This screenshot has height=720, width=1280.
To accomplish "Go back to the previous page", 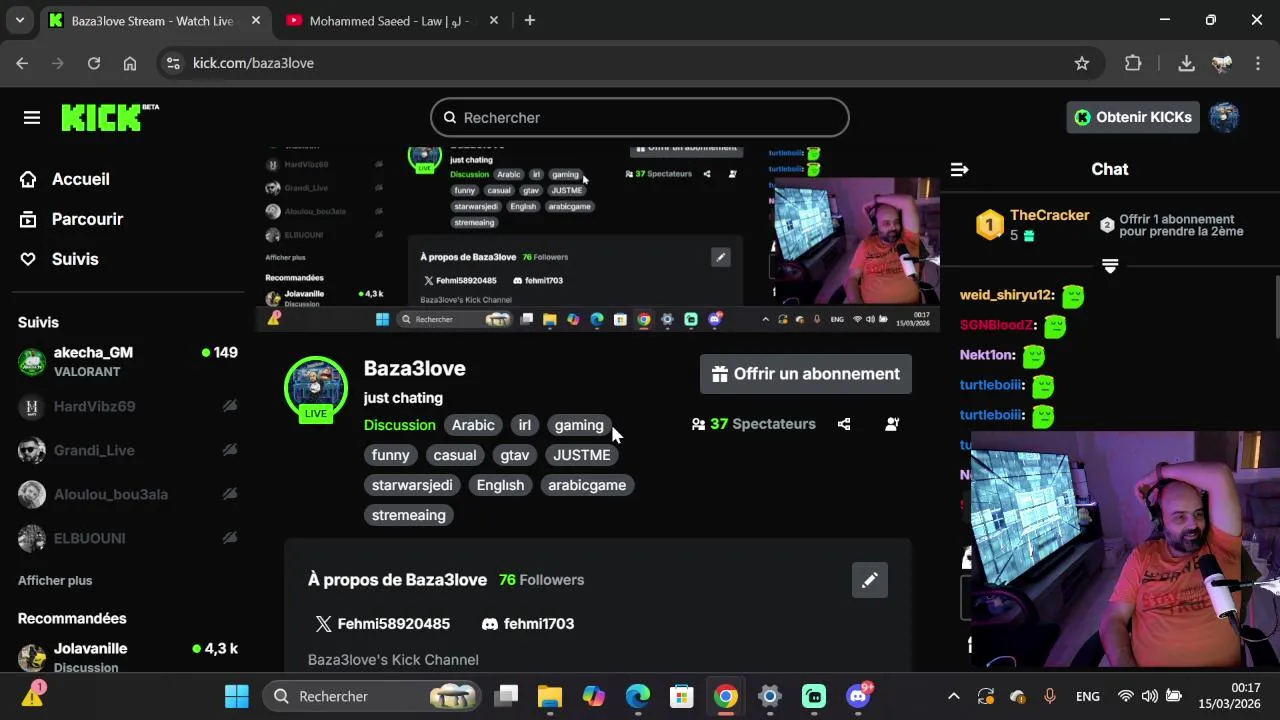I will pyautogui.click(x=22, y=63).
